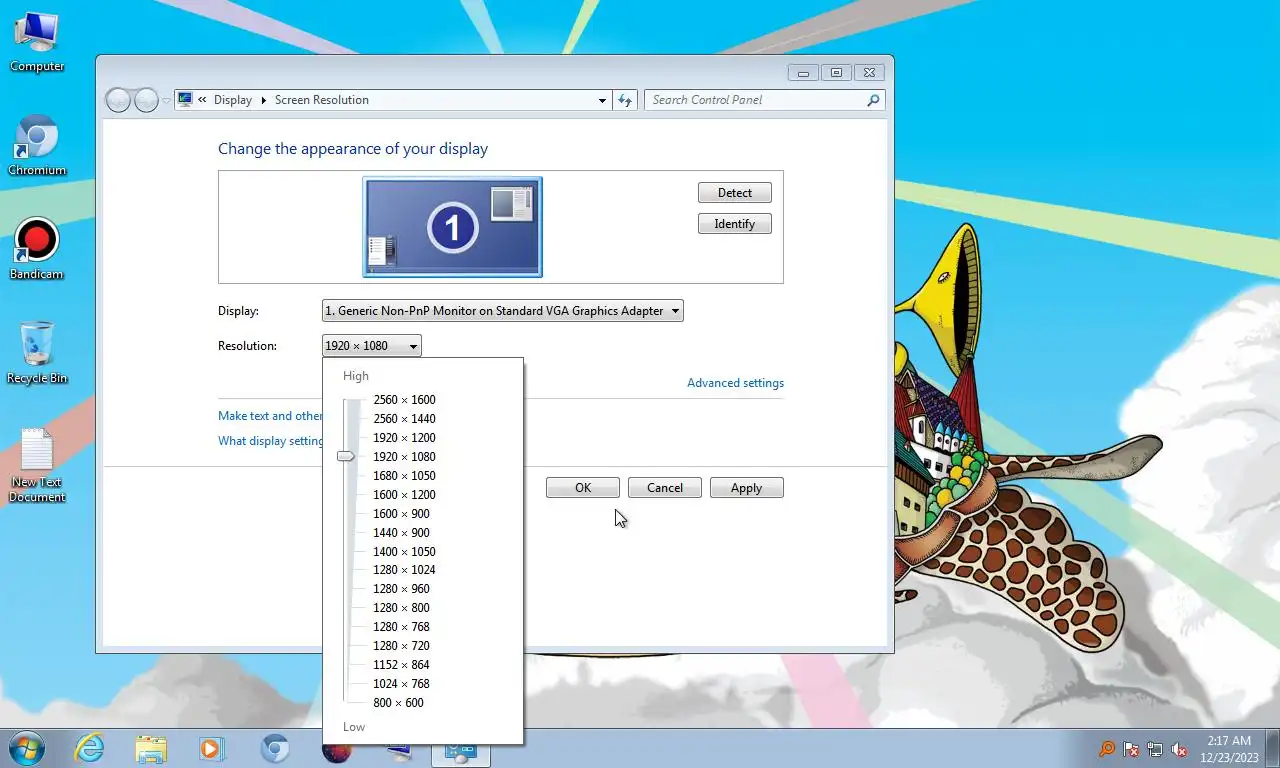This screenshot has width=1280, height=768.
Task: Open the network connection tray icon
Action: [x=1155, y=749]
